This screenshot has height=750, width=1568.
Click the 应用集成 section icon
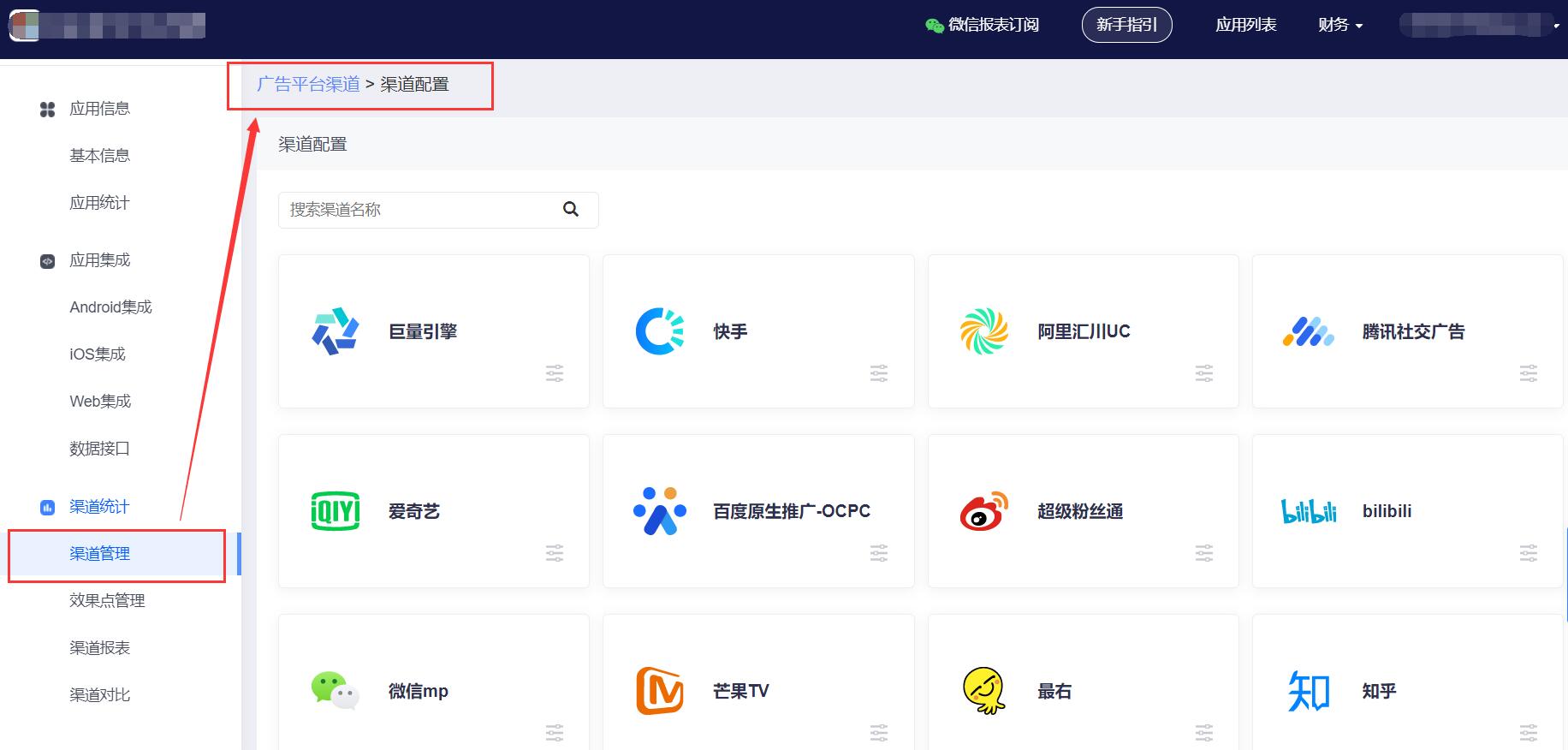(x=47, y=261)
